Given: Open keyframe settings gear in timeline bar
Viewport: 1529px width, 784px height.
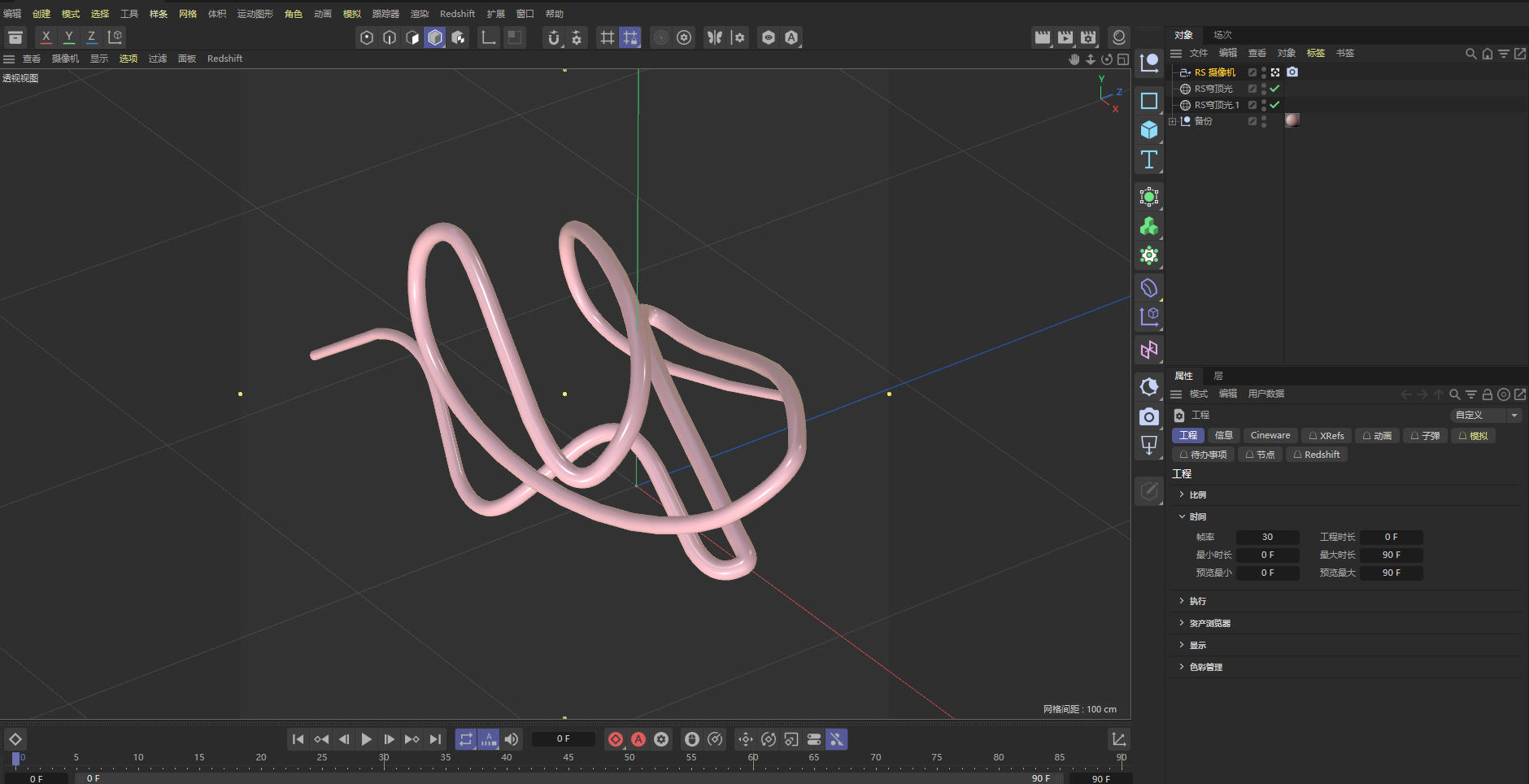Looking at the screenshot, I should click(x=661, y=739).
